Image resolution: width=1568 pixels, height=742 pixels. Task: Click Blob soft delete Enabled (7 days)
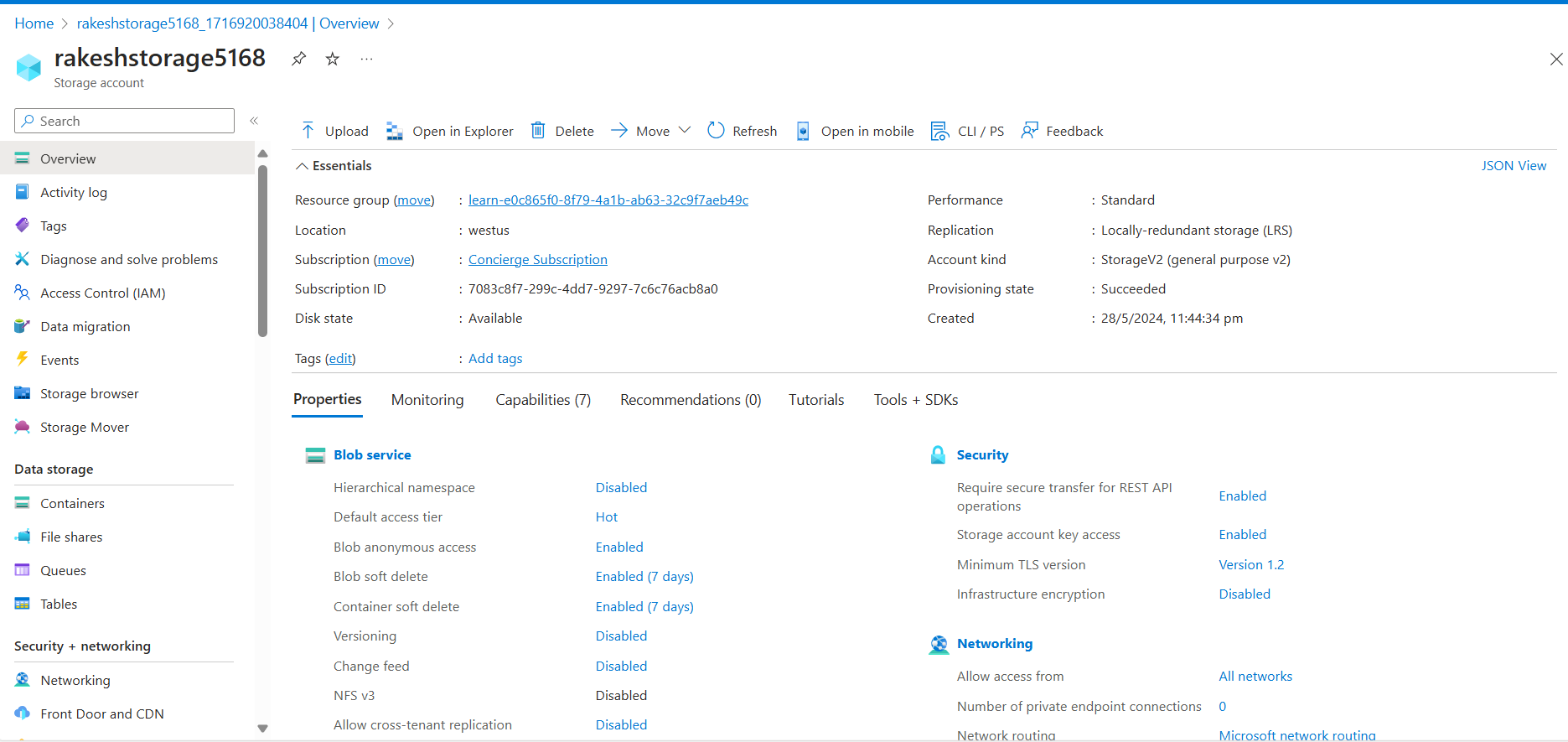pyautogui.click(x=644, y=577)
